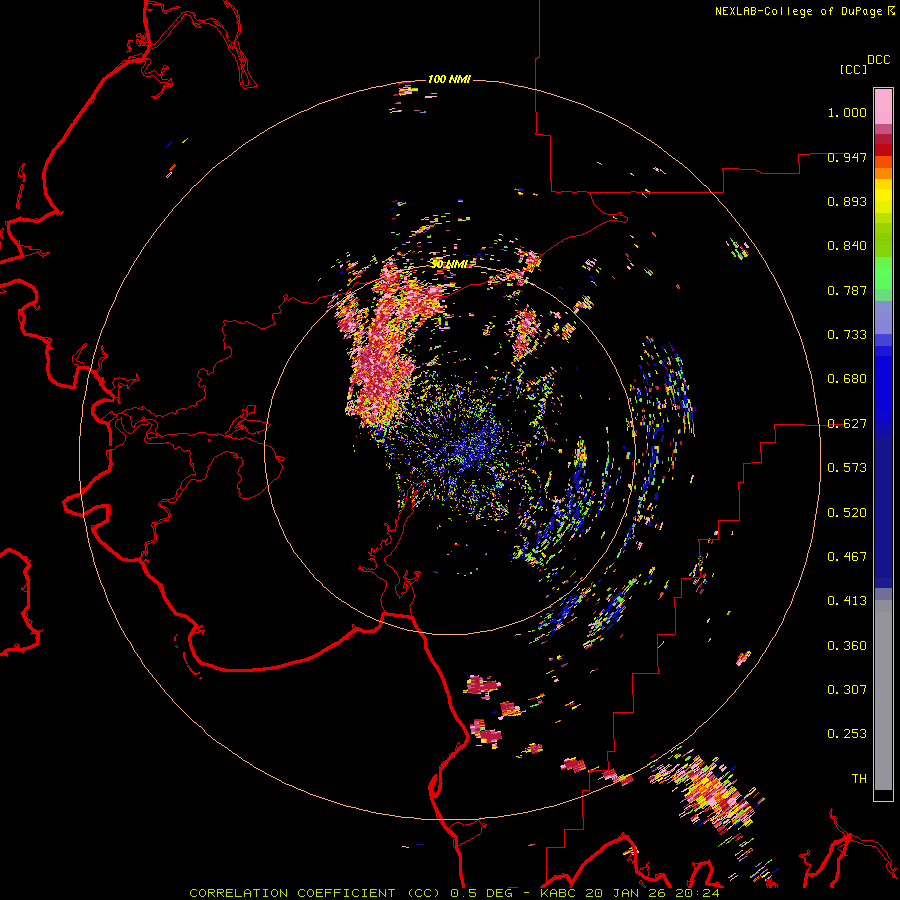Screen dimensions: 900x900
Task: Click the 100 NMI range ring label
Action: 449,79
